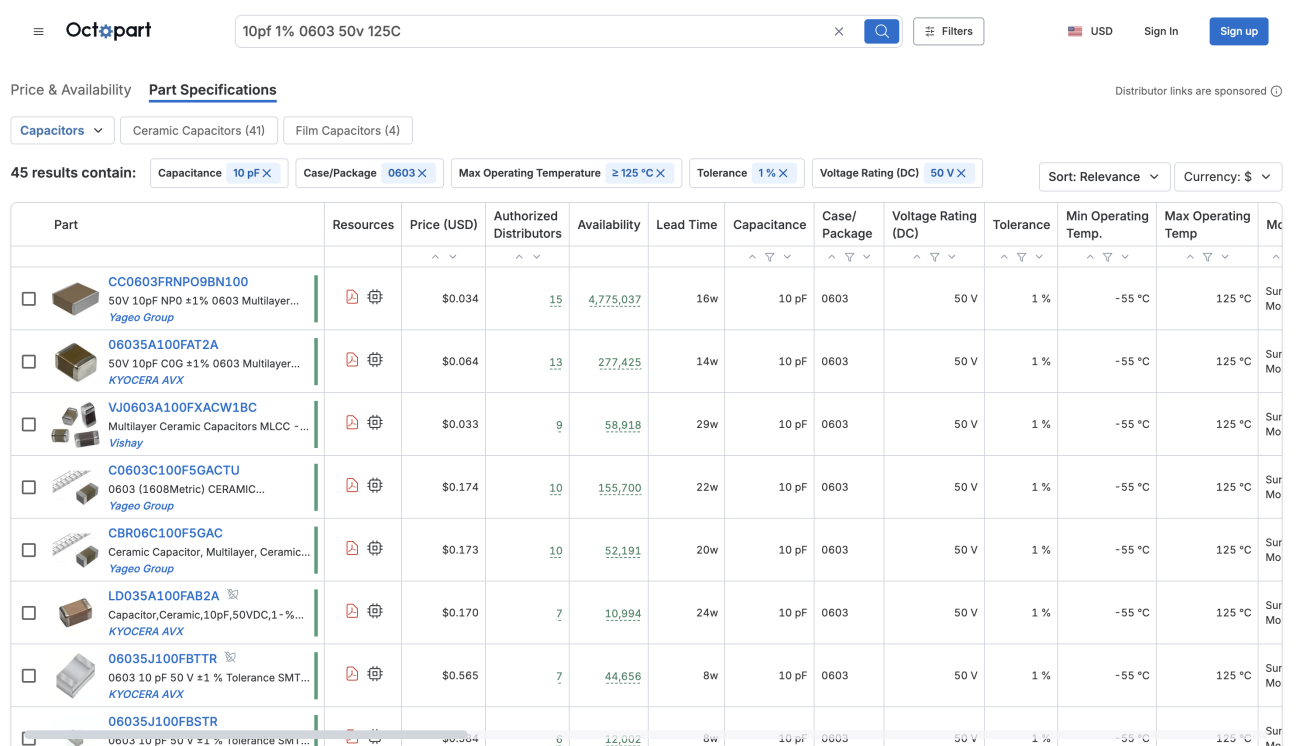Image resolution: width=1300 pixels, height=746 pixels.
Task: Open CAD model icon for 06035J100FBTTR
Action: (375, 674)
